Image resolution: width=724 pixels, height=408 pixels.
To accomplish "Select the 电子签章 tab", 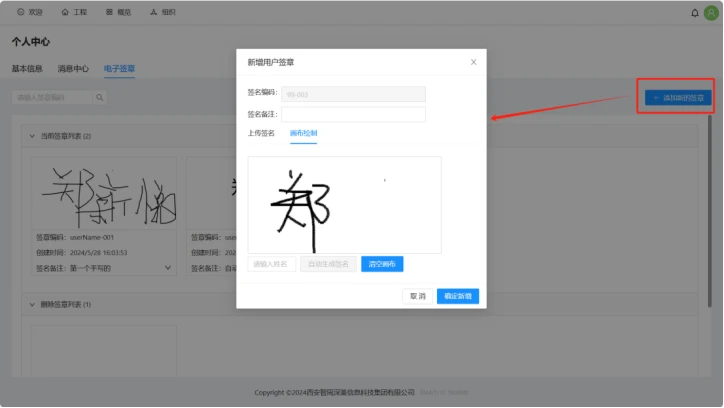I will coord(119,68).
